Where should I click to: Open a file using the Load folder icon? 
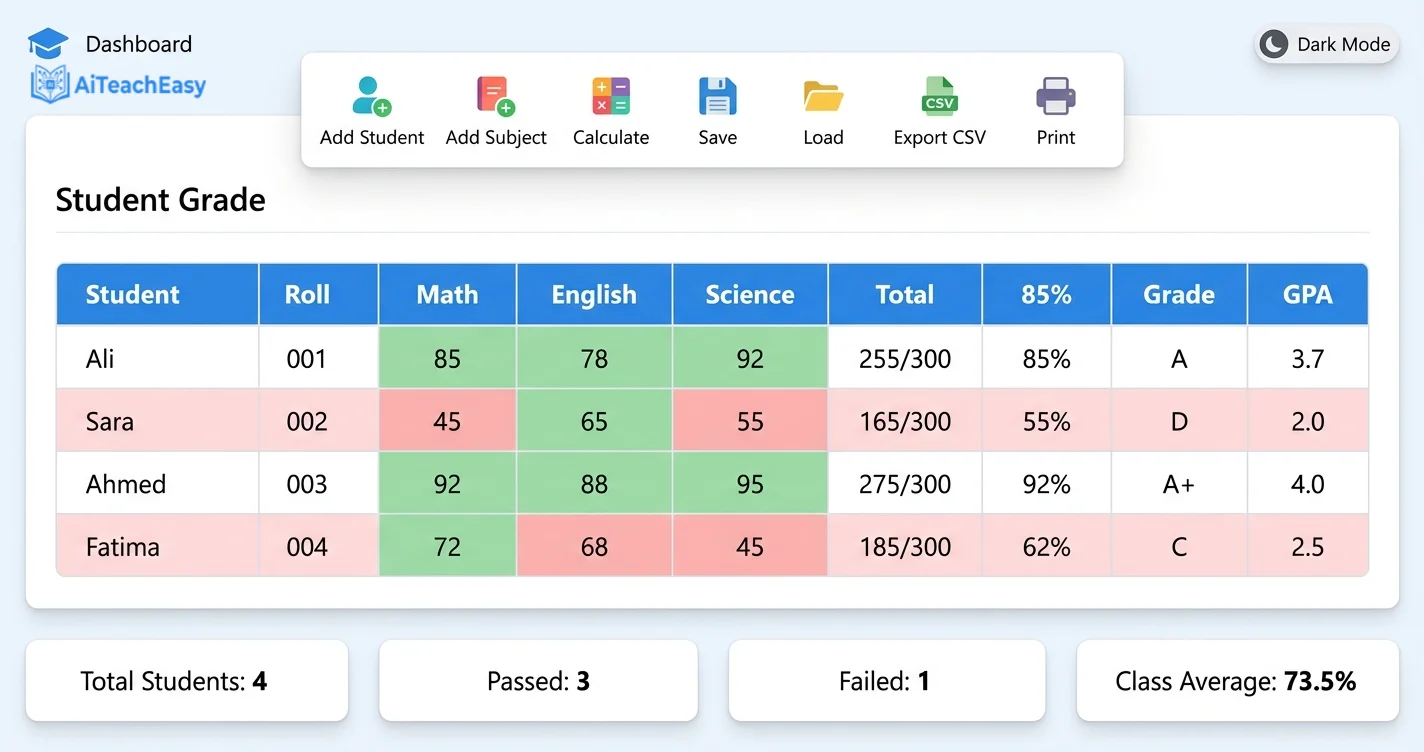coord(822,95)
